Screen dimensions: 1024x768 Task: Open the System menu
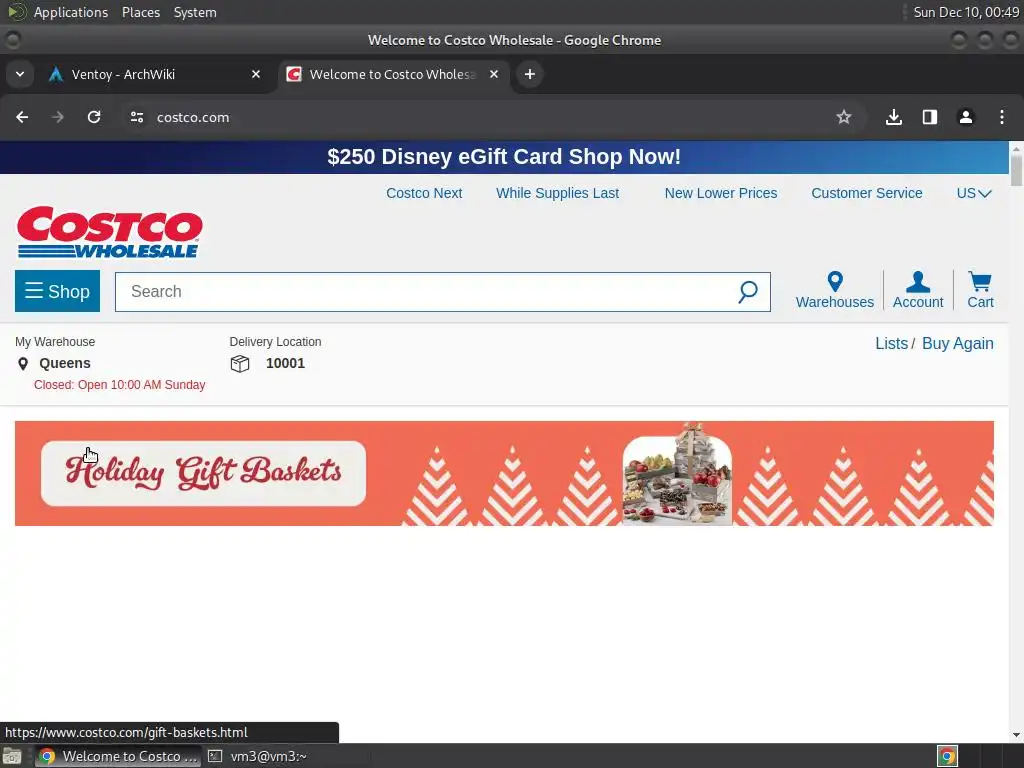coord(195,12)
